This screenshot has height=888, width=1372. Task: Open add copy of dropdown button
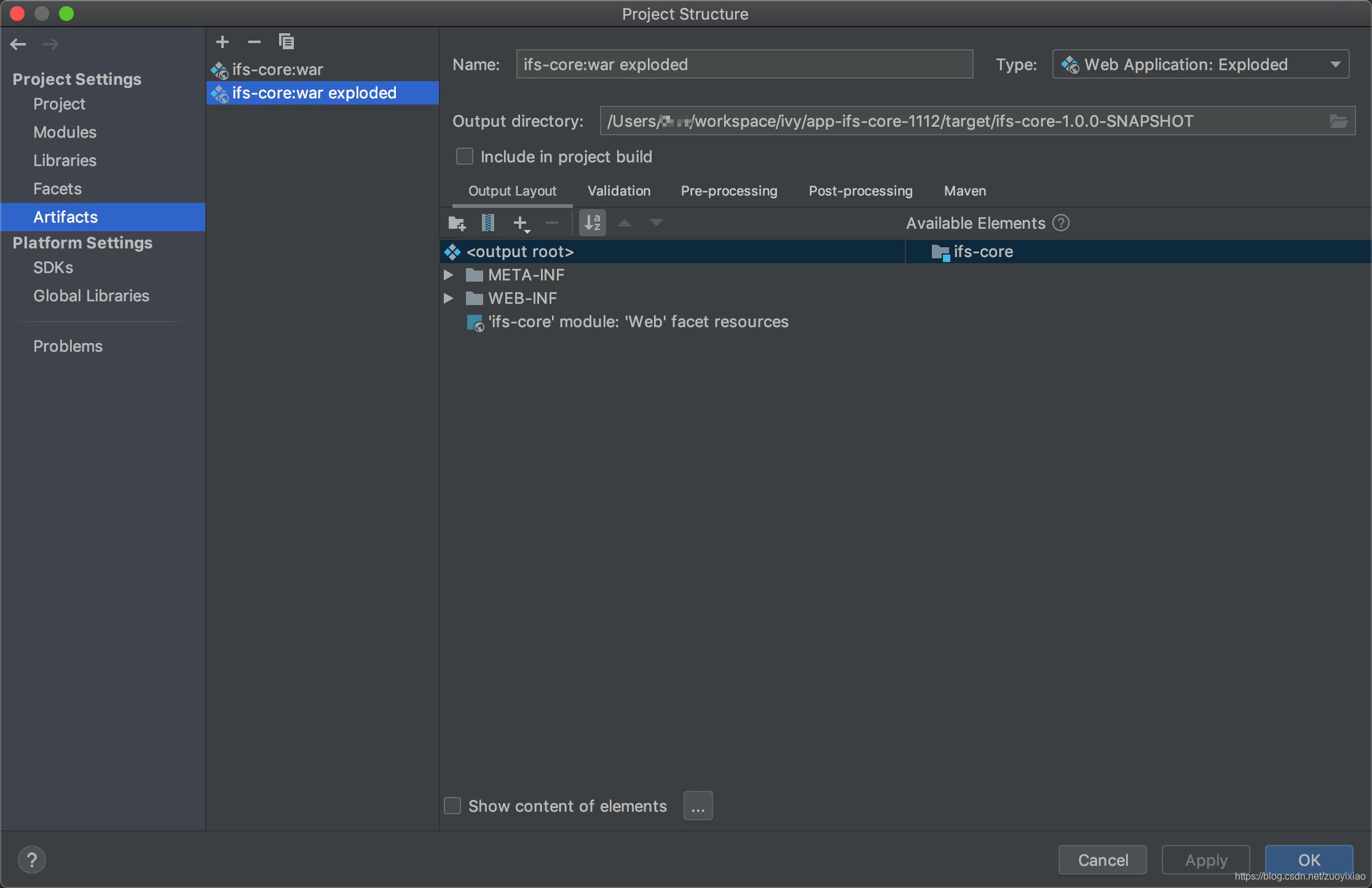tap(521, 223)
